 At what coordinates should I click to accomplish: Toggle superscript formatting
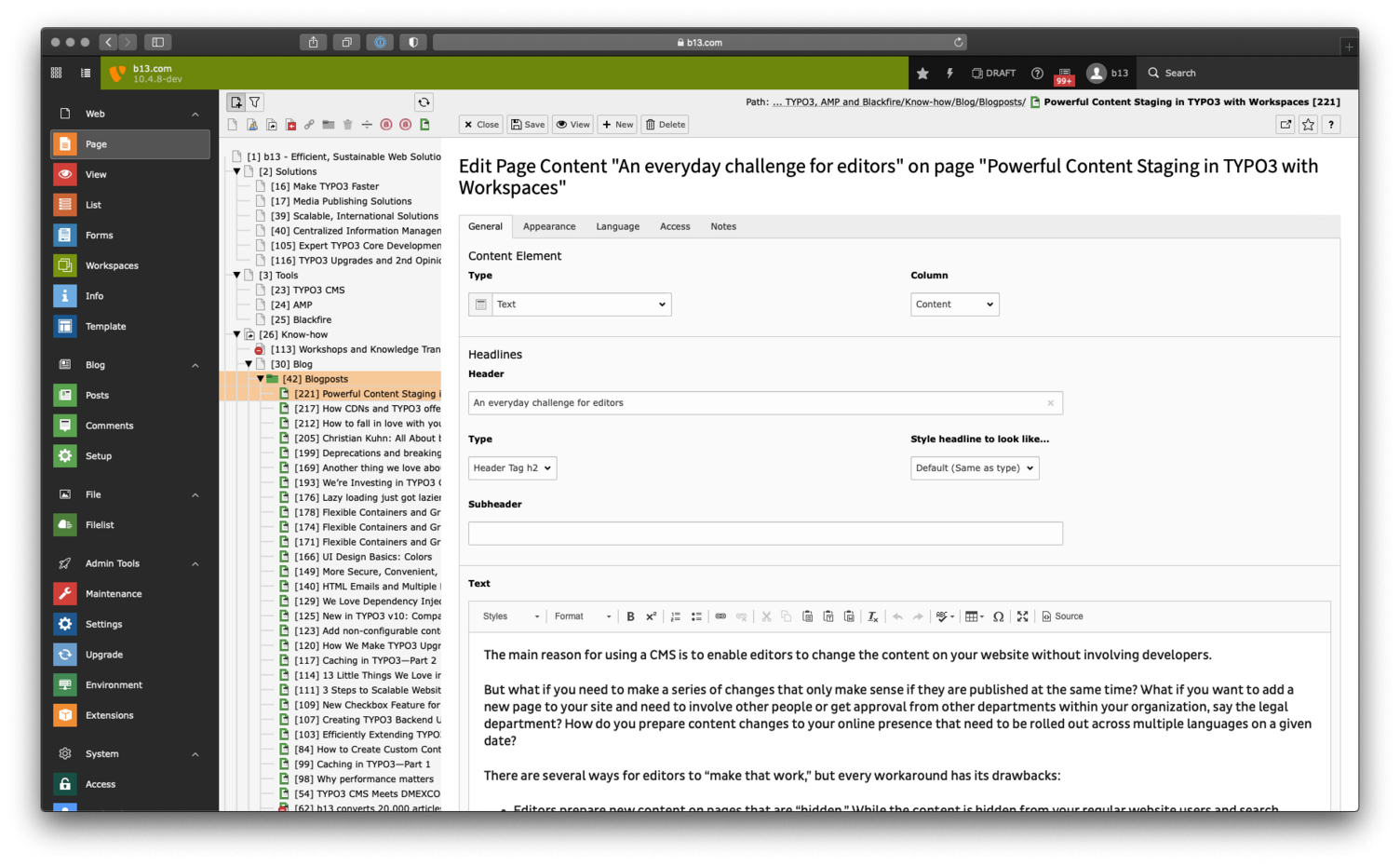click(652, 616)
